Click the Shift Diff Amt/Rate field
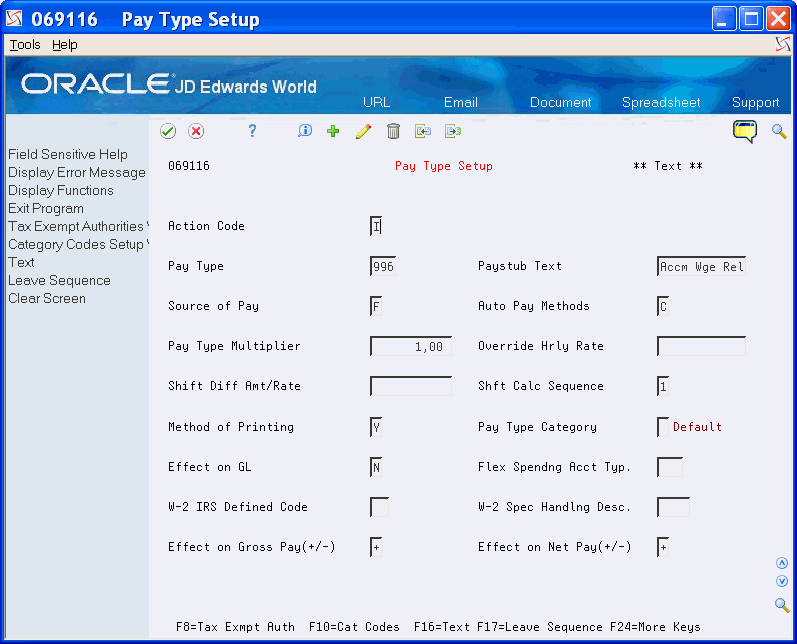Image resolution: width=797 pixels, height=644 pixels. (411, 387)
